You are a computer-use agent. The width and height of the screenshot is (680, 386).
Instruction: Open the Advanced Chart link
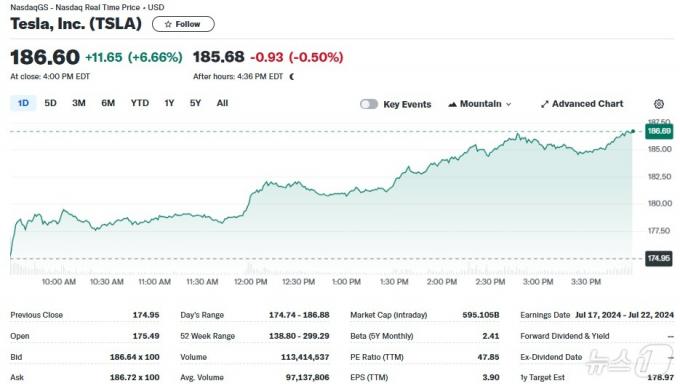[x=582, y=104]
